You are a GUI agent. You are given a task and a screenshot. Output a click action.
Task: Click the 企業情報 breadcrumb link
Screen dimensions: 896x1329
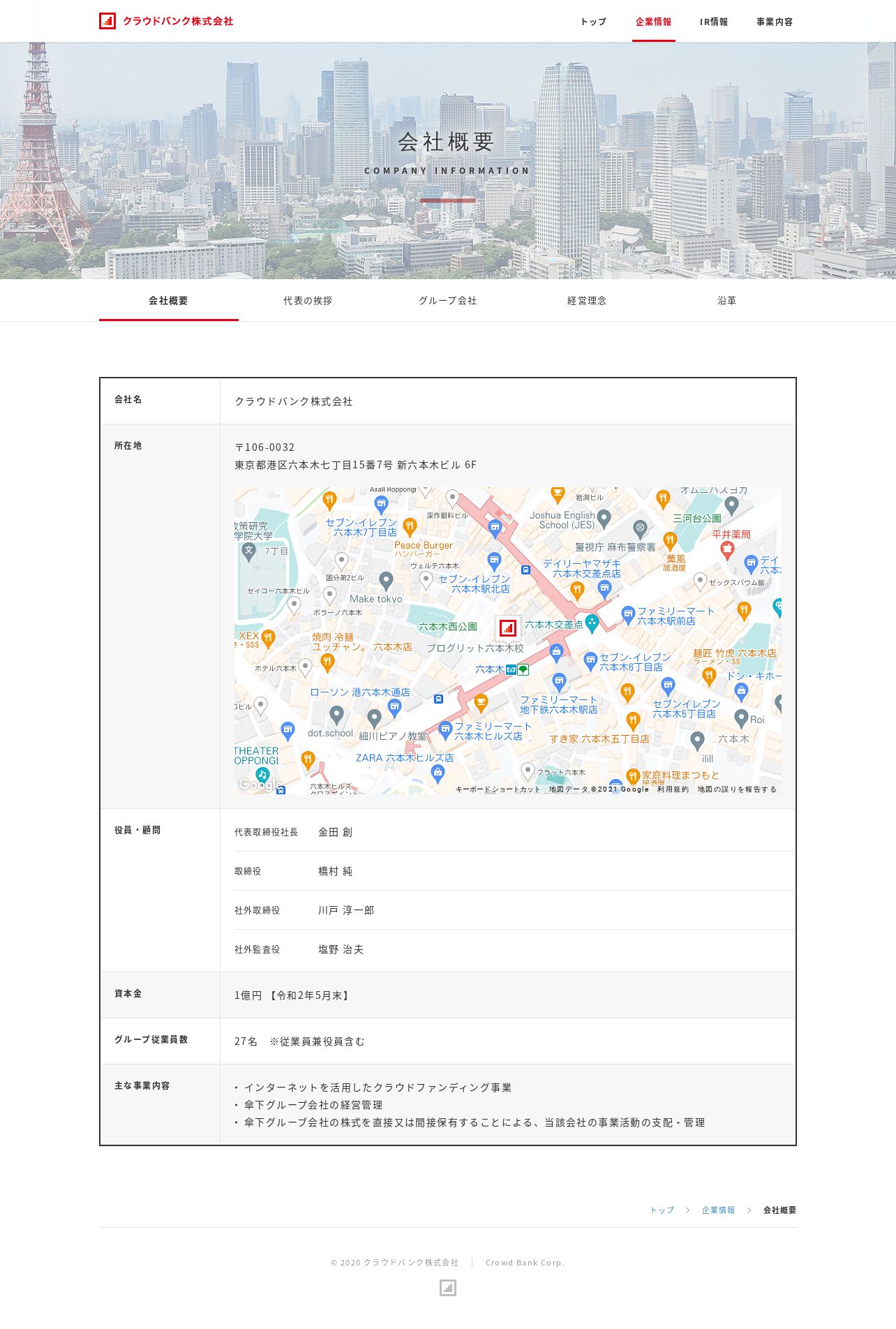pos(718,1210)
